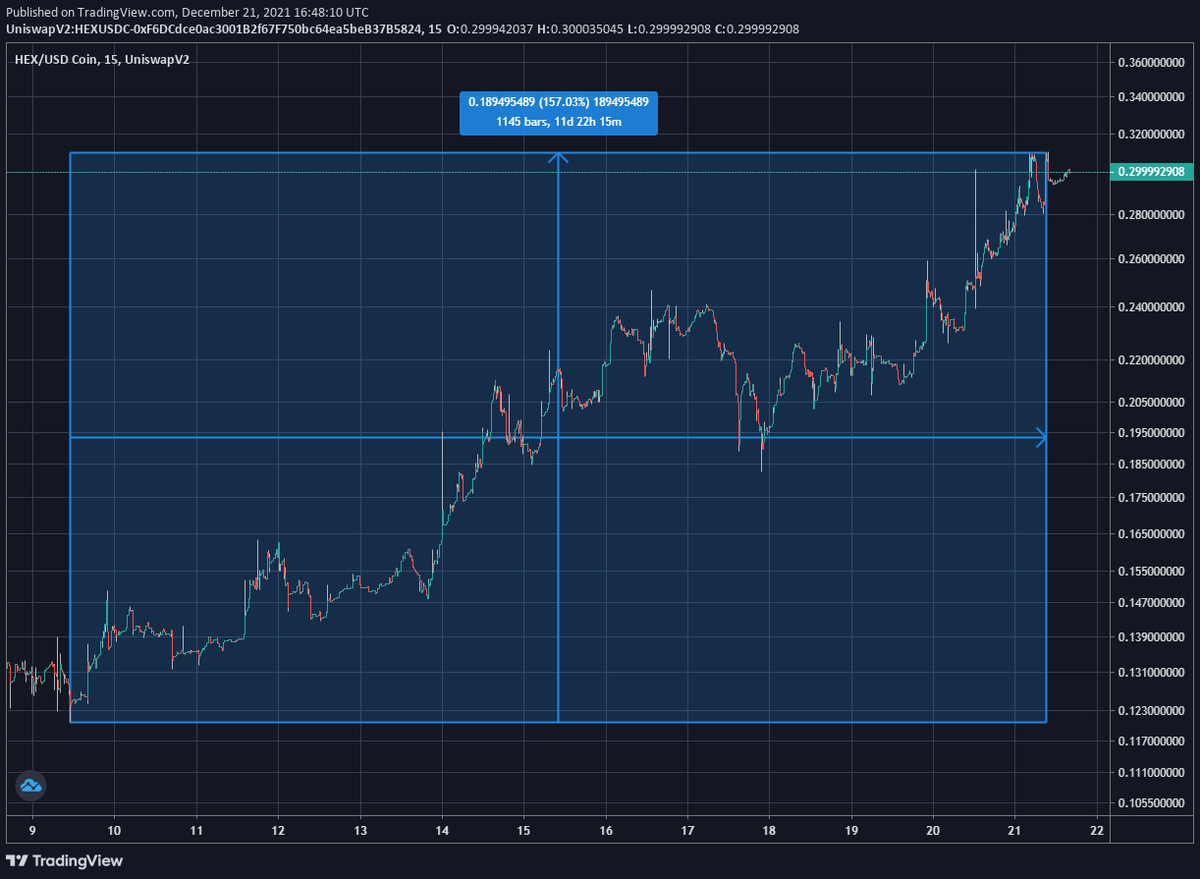This screenshot has height=879, width=1200.
Task: Click the price axis label 0.185000000
Action: point(1152,464)
